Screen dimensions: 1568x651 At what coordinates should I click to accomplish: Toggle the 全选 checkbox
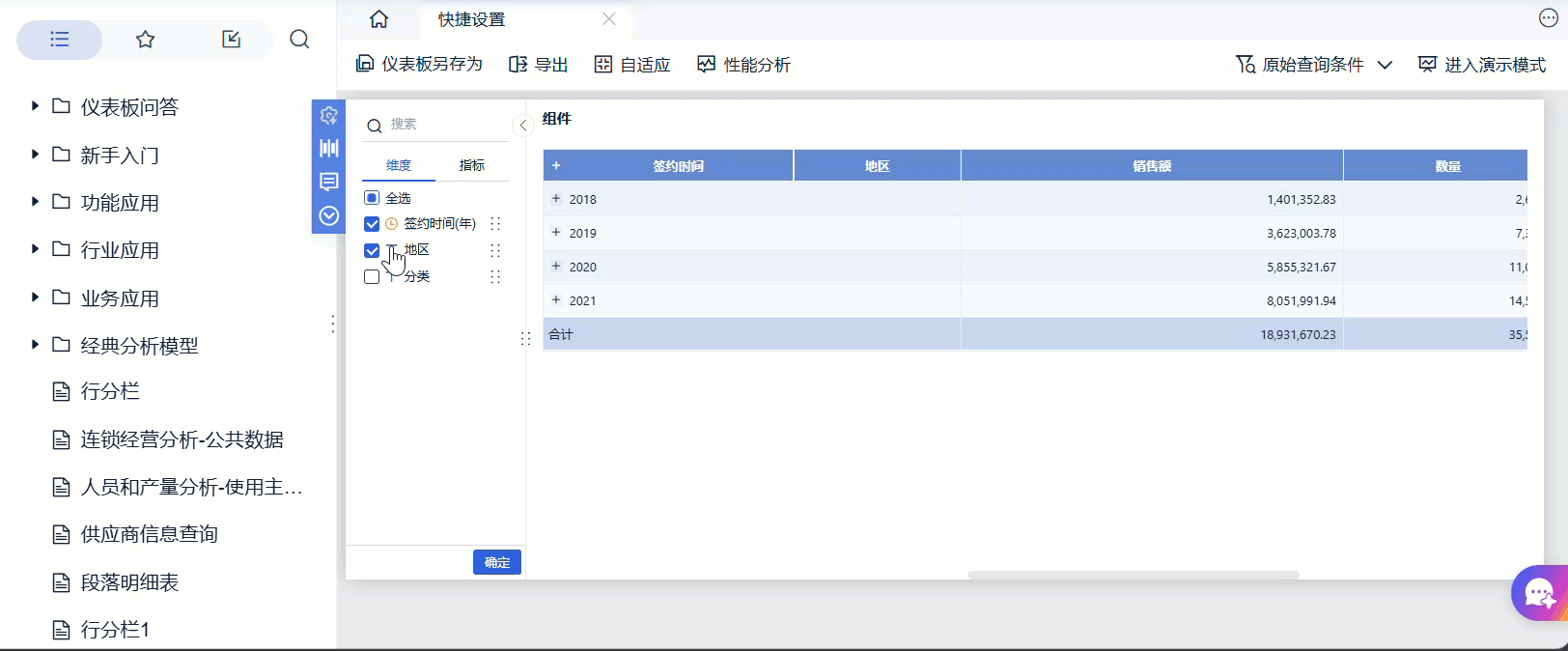pyautogui.click(x=372, y=198)
